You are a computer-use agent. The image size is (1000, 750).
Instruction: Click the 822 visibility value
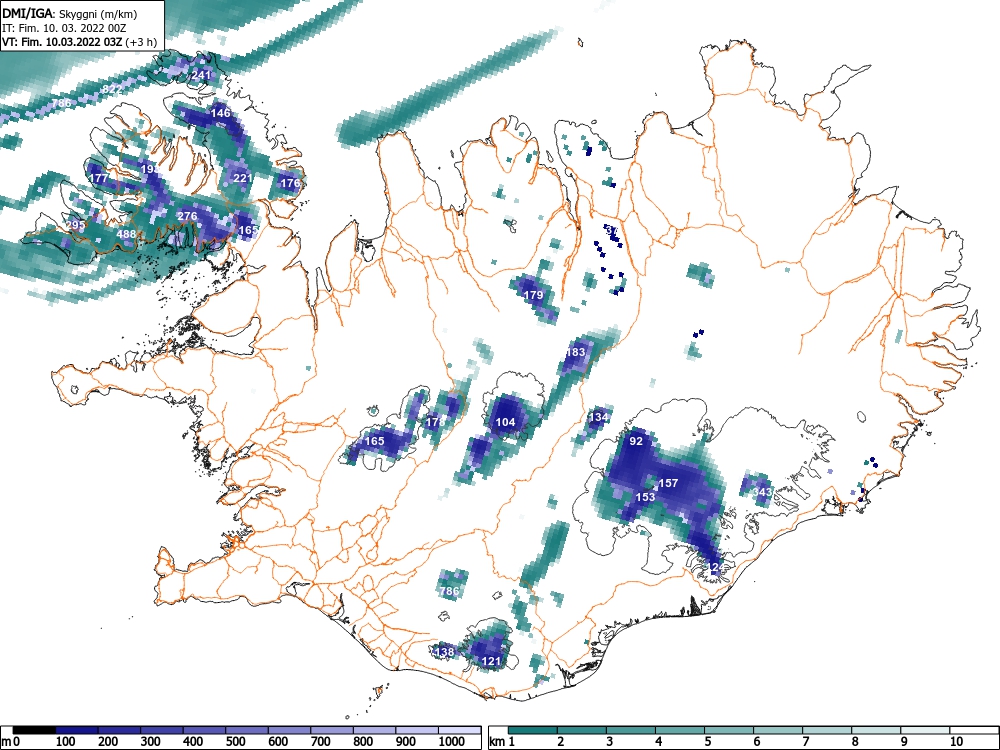point(112,89)
